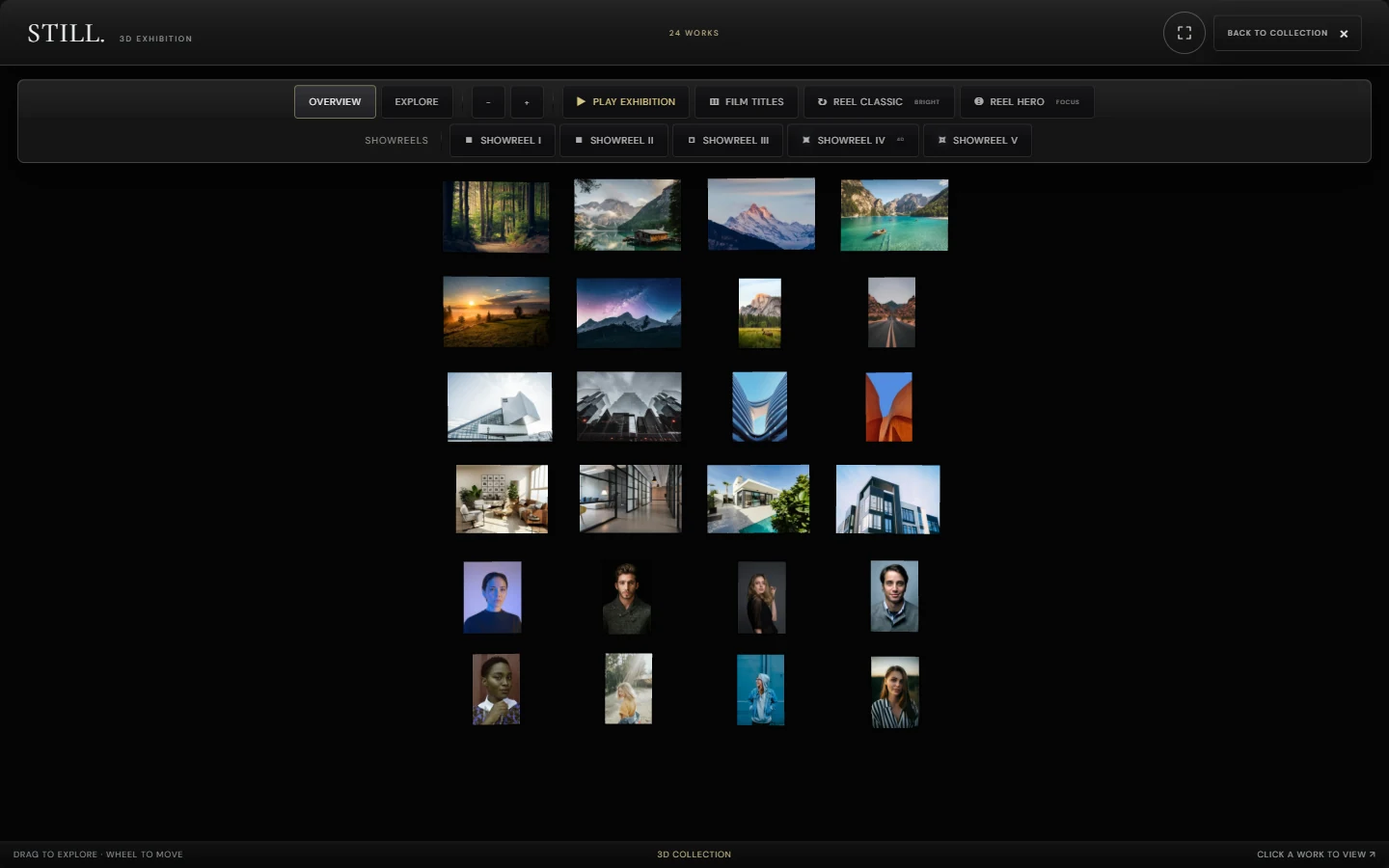Open the lake cabin mountain photo
The width and height of the screenshot is (1389, 868).
click(628, 215)
